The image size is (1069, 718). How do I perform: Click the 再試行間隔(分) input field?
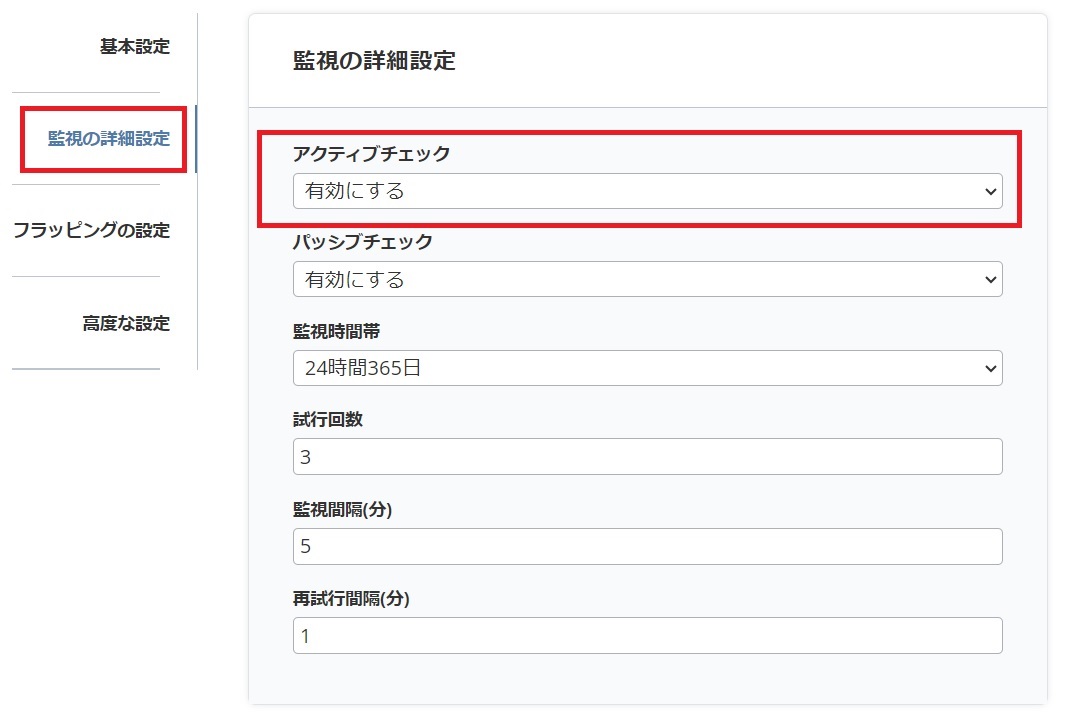click(647, 635)
